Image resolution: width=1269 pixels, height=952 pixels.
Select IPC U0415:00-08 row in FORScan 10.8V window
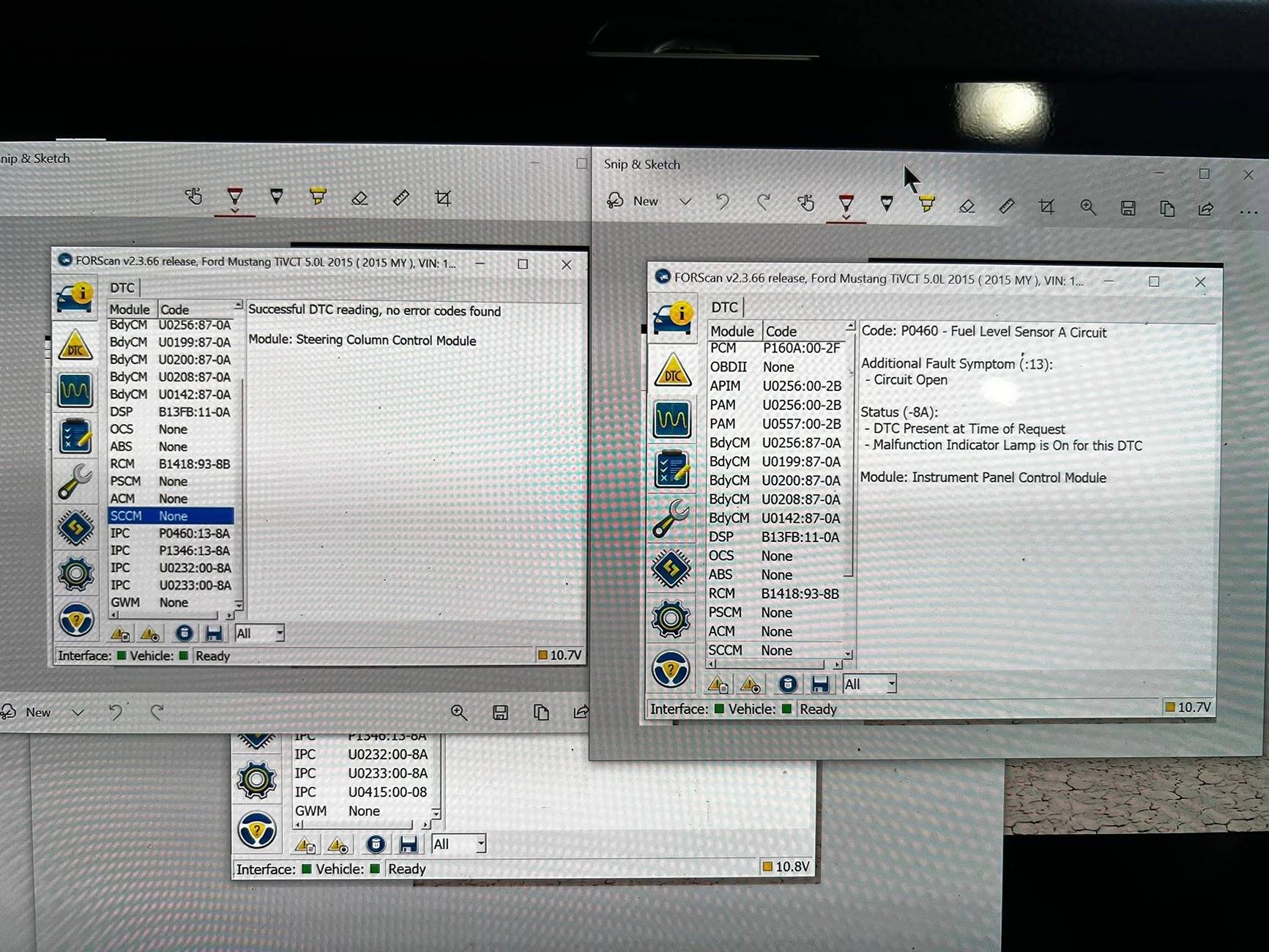point(362,792)
